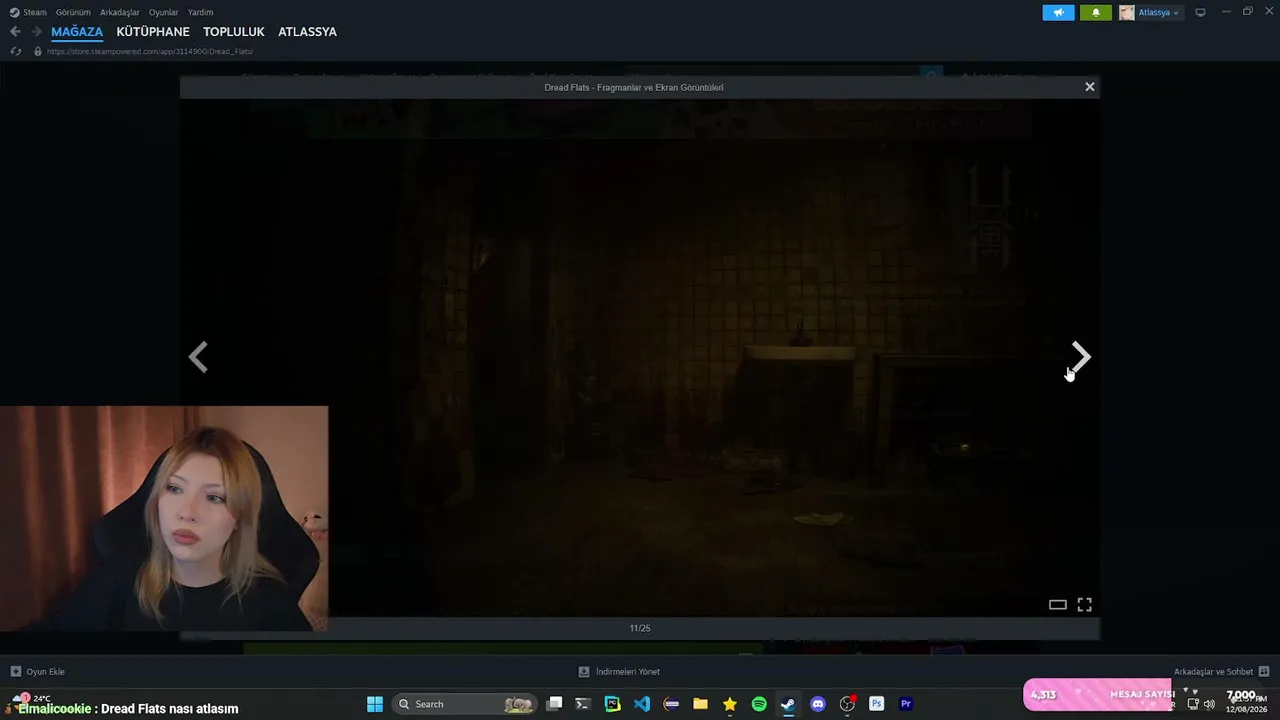The width and height of the screenshot is (1280, 720).
Task: Open the Oyunlar menu
Action: pyautogui.click(x=164, y=12)
